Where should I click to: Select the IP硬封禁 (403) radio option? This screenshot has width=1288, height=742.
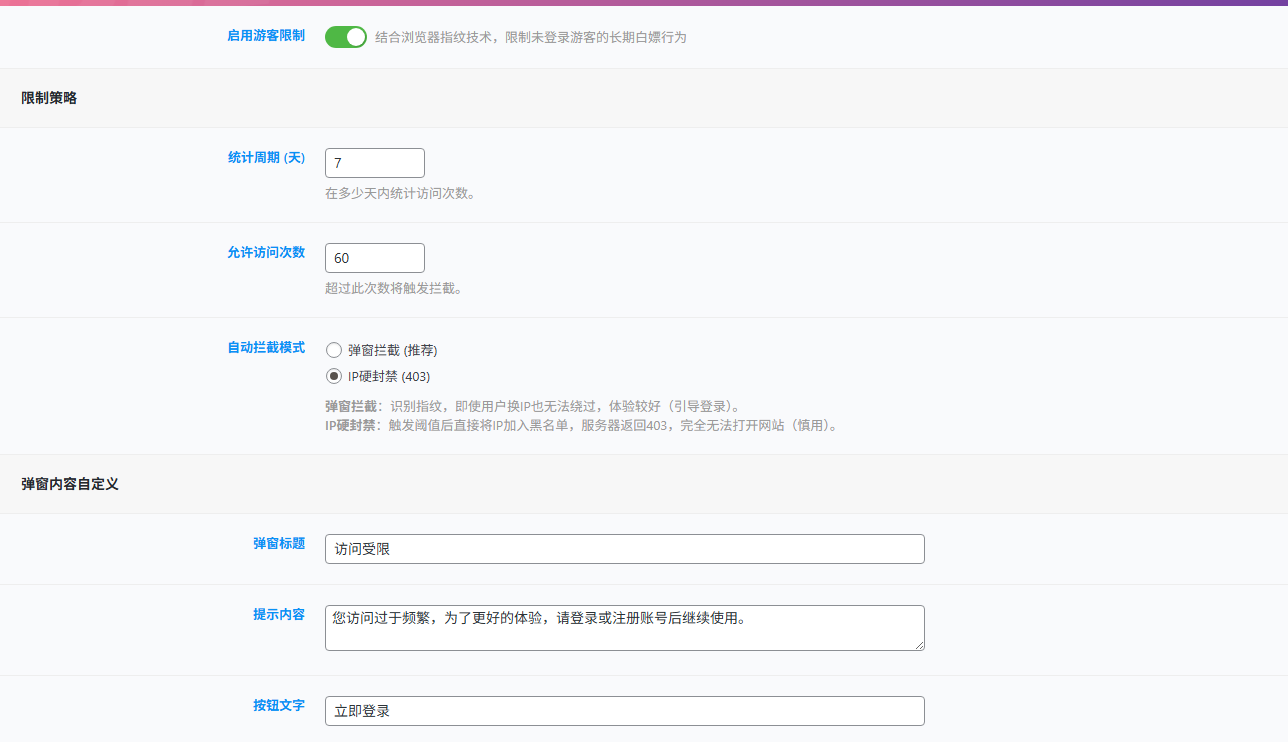point(333,376)
